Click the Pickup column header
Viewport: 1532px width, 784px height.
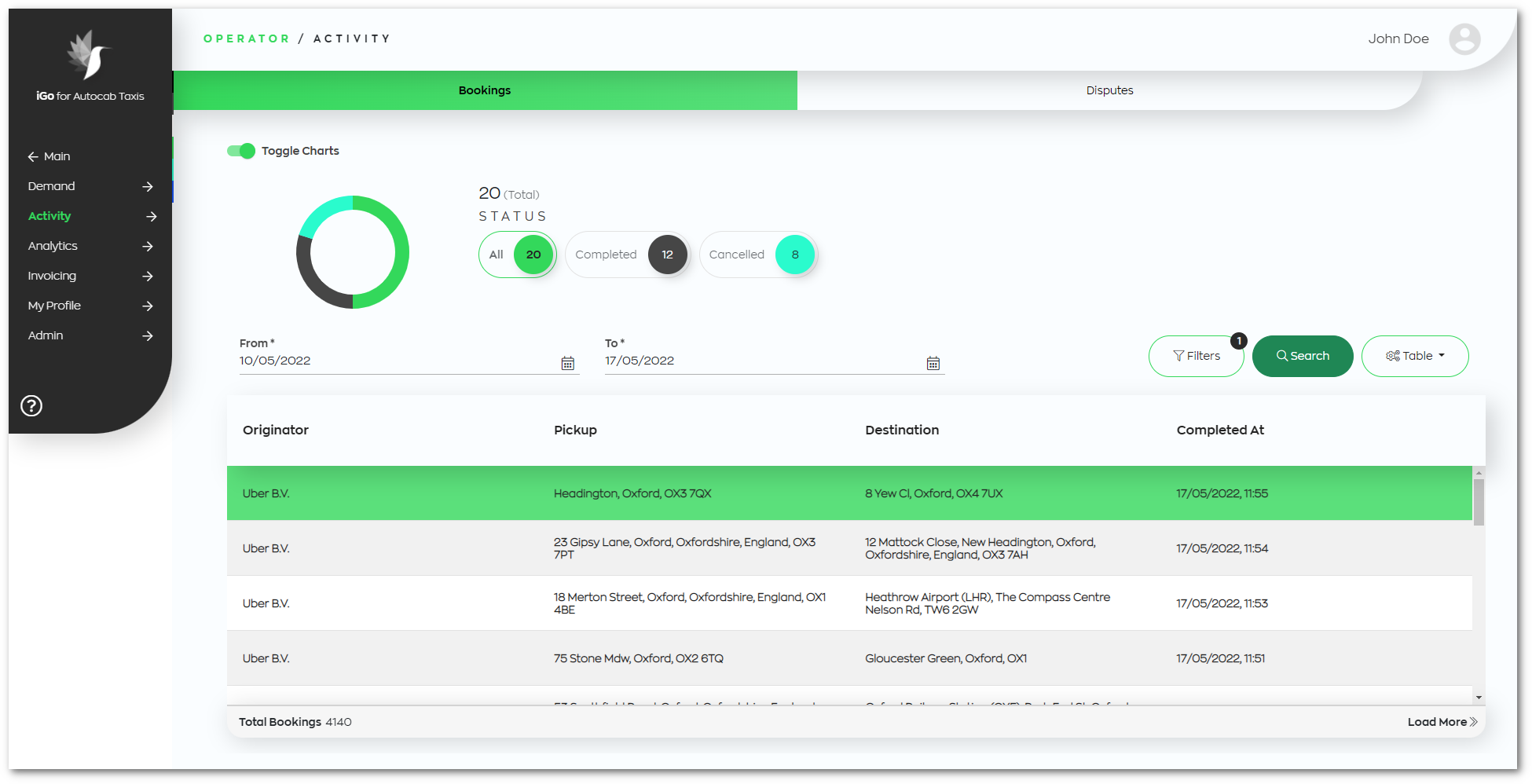575,430
